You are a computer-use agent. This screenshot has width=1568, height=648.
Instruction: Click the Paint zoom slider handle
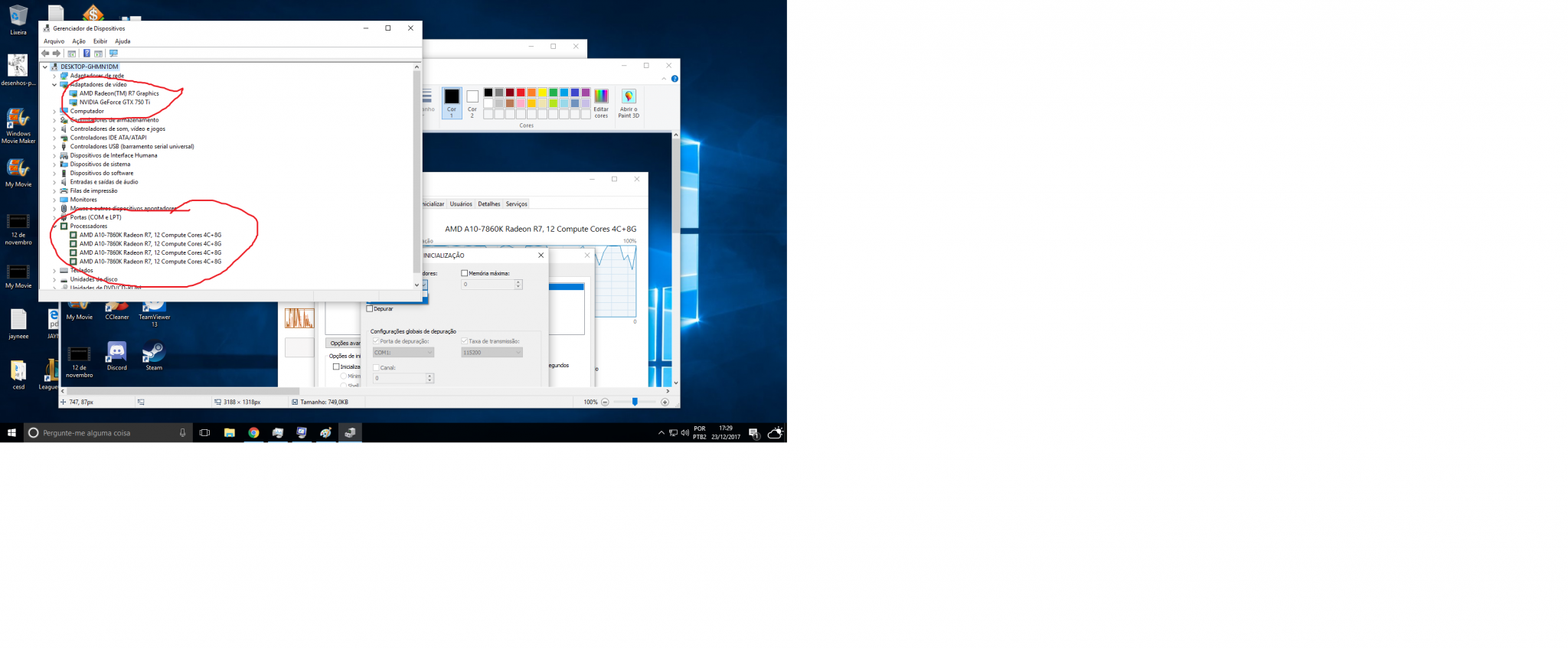[x=635, y=402]
